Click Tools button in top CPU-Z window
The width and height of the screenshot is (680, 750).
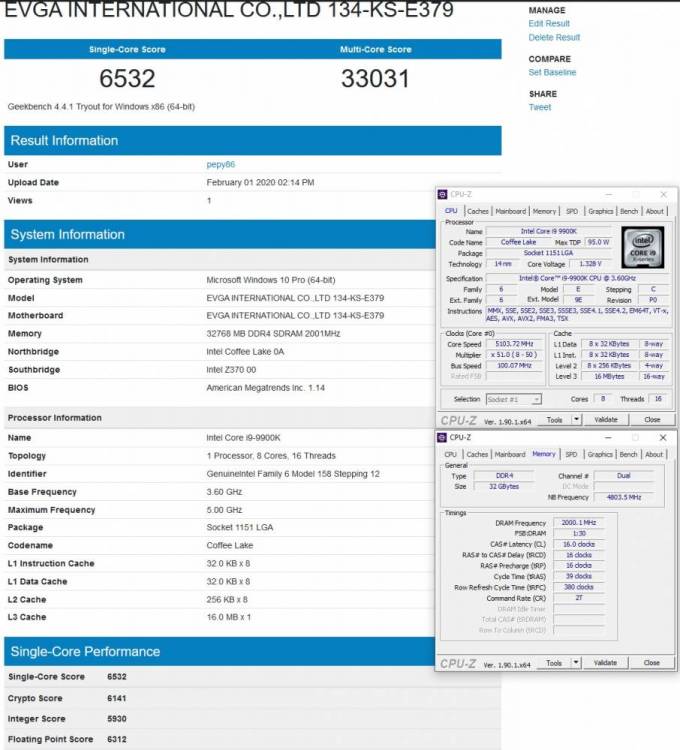554,419
